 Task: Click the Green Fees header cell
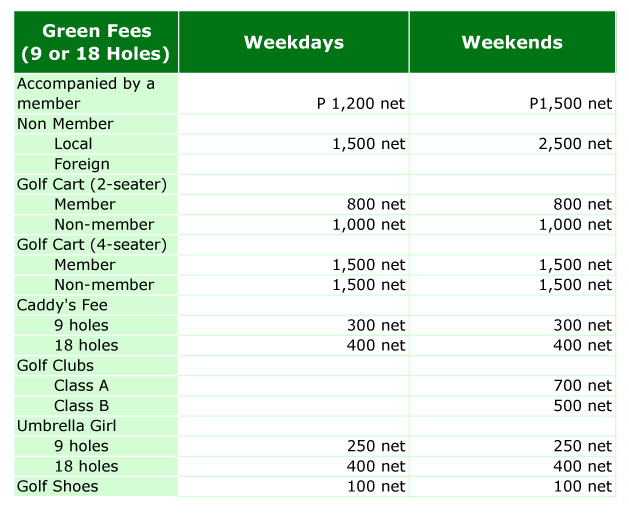[96, 42]
